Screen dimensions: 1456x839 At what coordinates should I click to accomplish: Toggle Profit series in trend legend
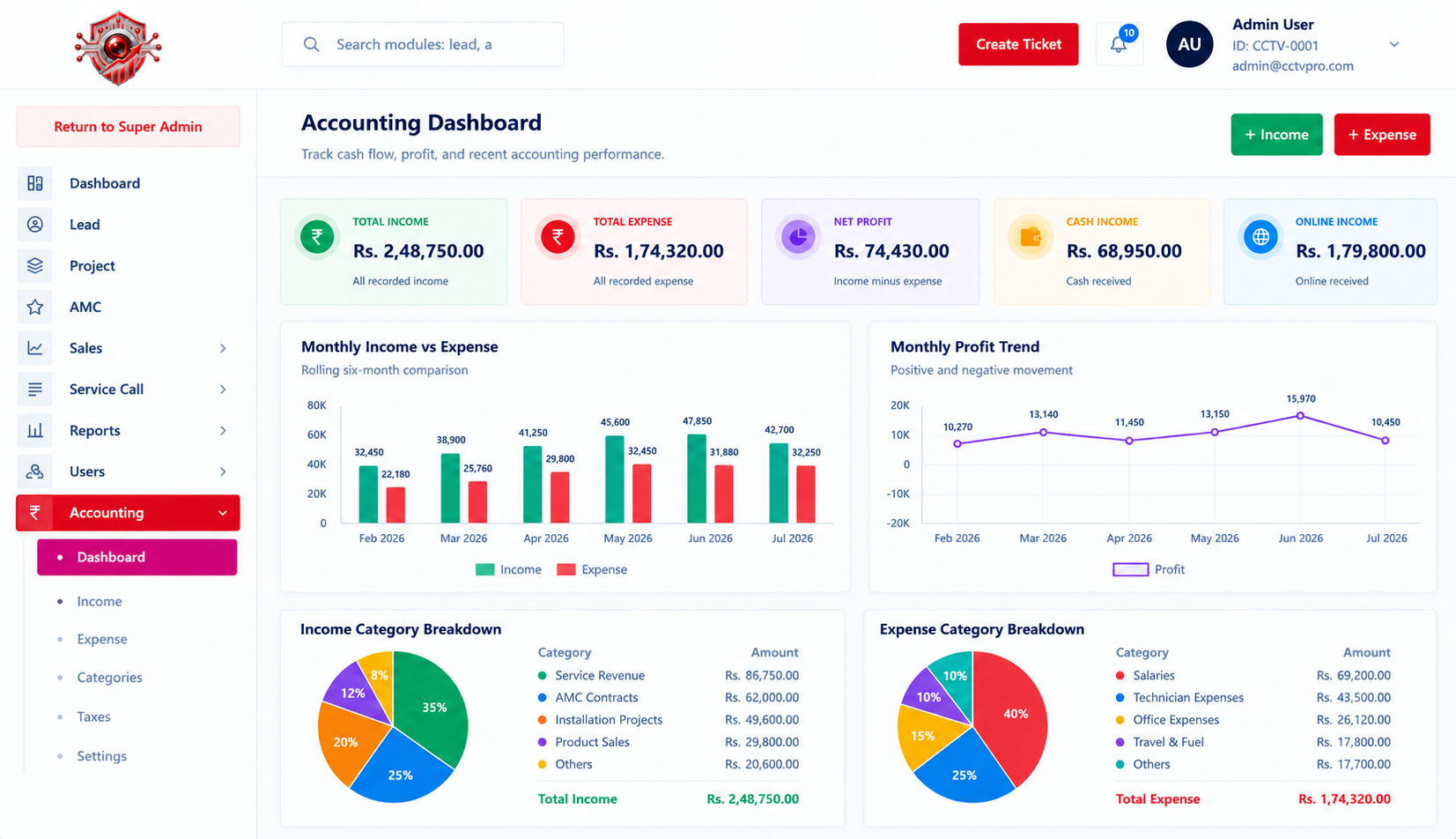click(1149, 569)
